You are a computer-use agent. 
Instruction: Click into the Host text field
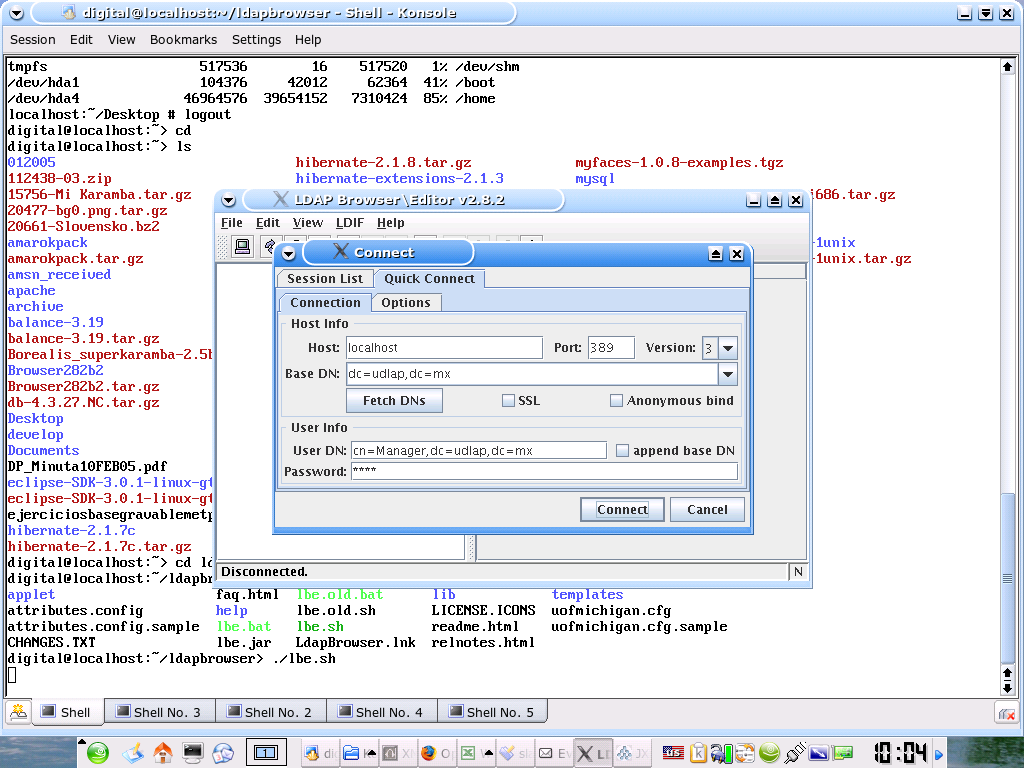point(443,348)
